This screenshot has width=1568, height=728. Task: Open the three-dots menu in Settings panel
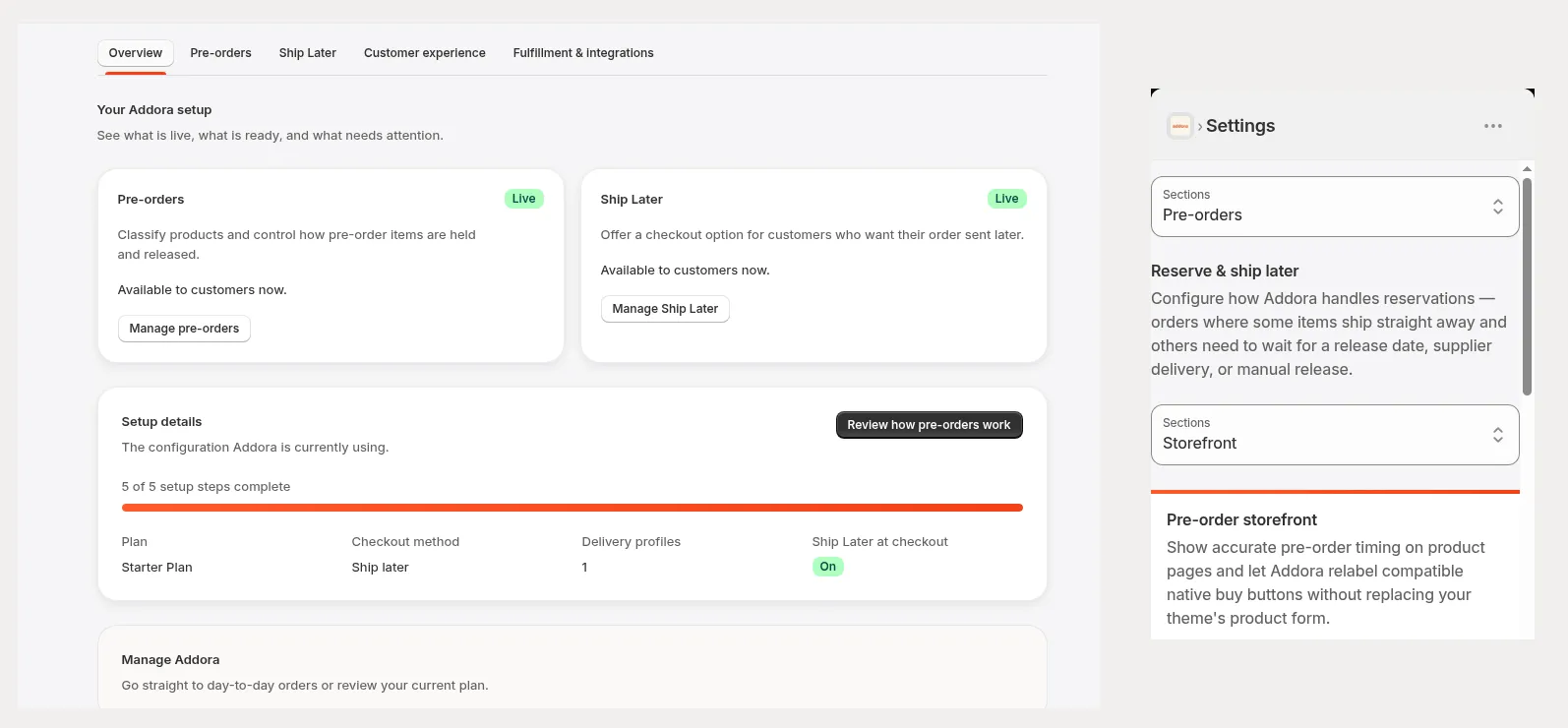pos(1493,126)
